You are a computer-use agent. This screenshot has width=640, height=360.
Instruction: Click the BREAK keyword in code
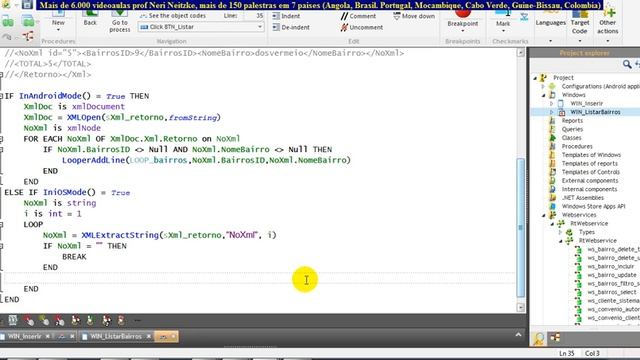click(x=74, y=256)
